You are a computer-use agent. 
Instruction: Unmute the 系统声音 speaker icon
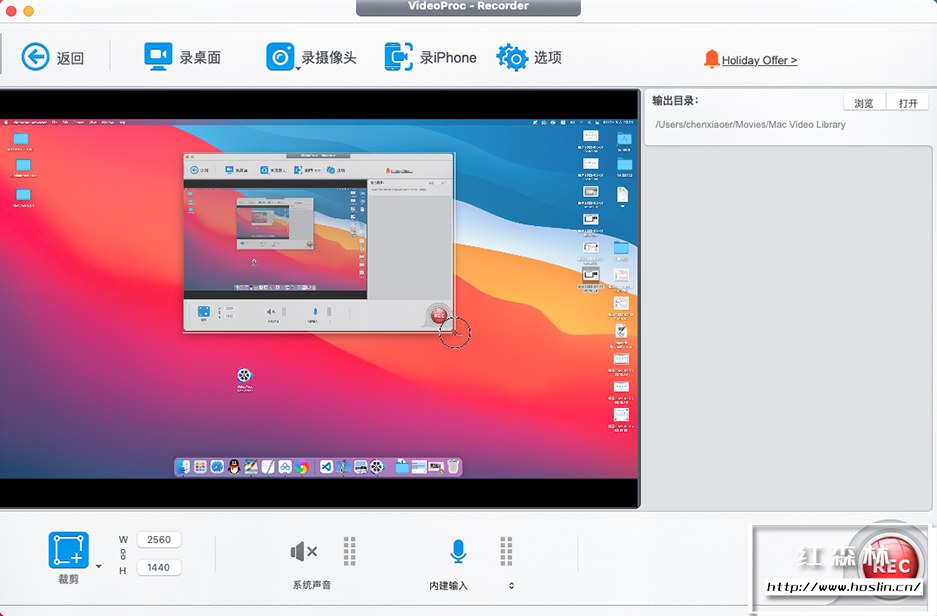(x=304, y=551)
